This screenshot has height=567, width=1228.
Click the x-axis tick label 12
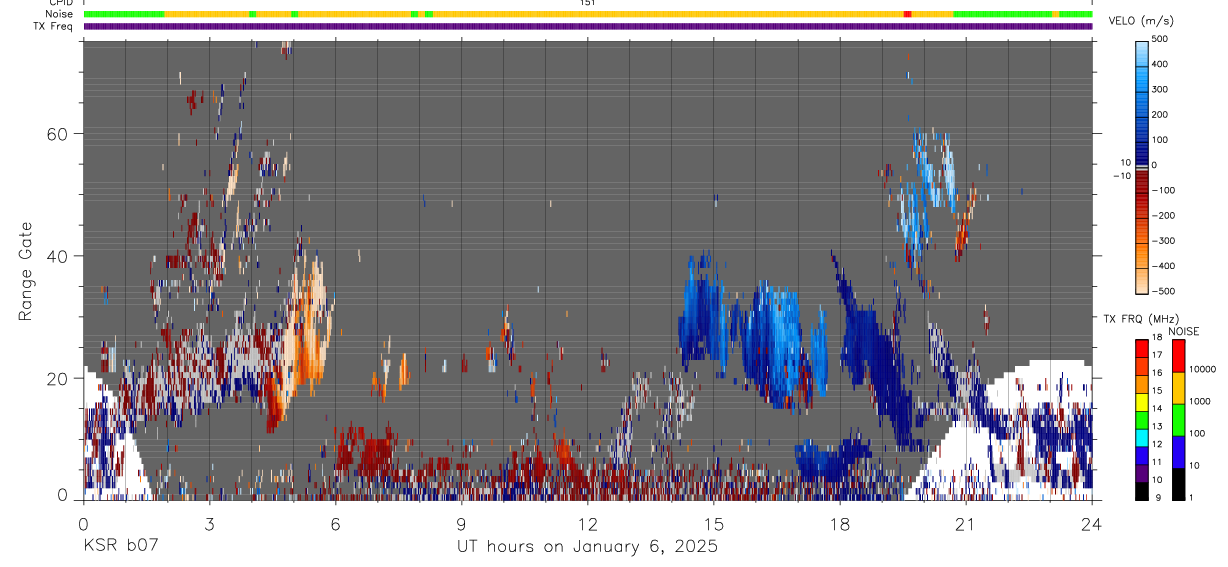pyautogui.click(x=588, y=524)
